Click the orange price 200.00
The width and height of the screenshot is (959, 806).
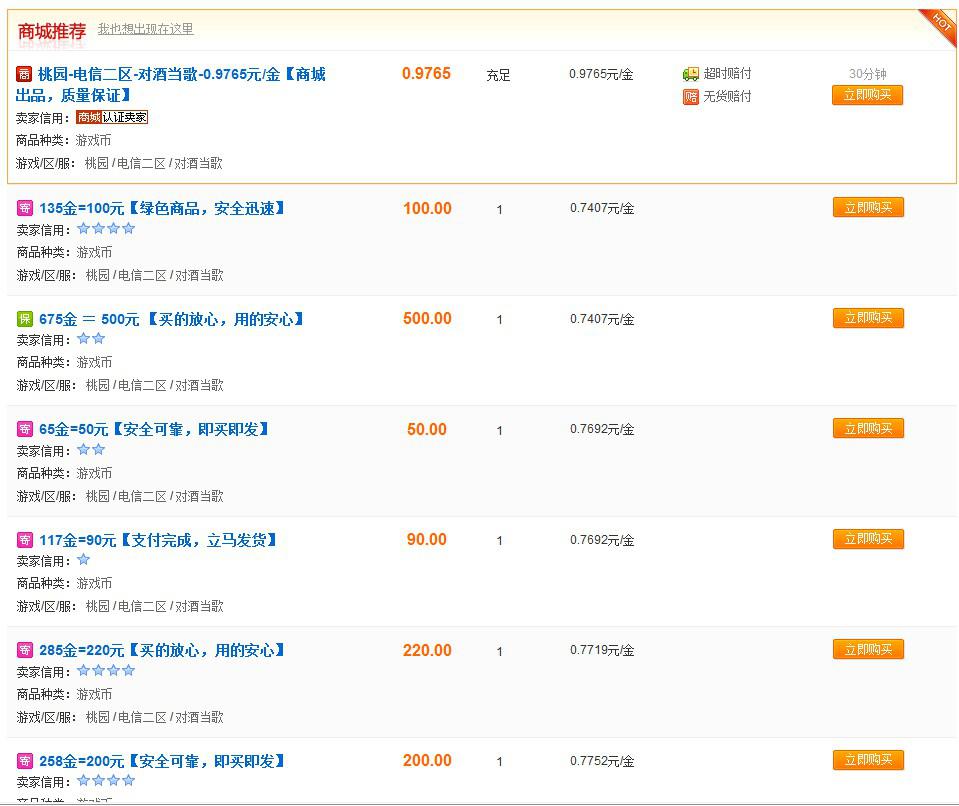click(427, 760)
